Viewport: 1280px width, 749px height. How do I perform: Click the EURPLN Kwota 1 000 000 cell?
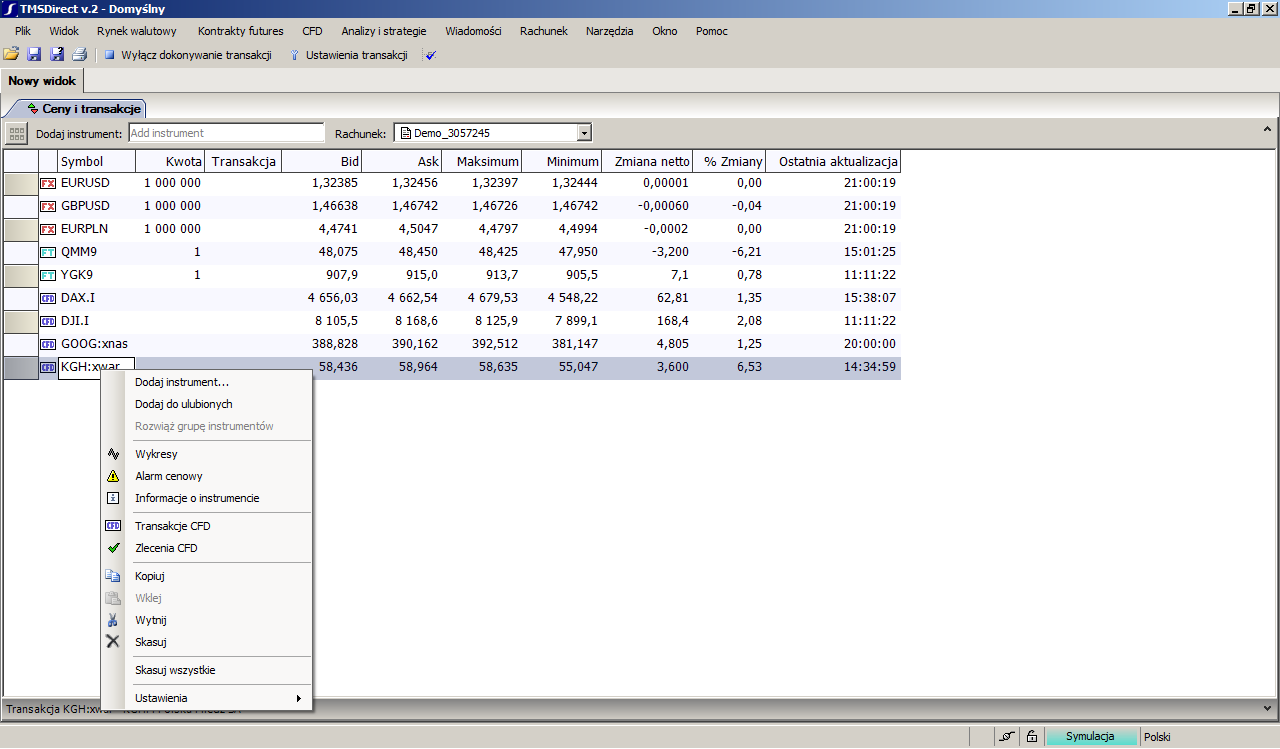tap(171, 229)
